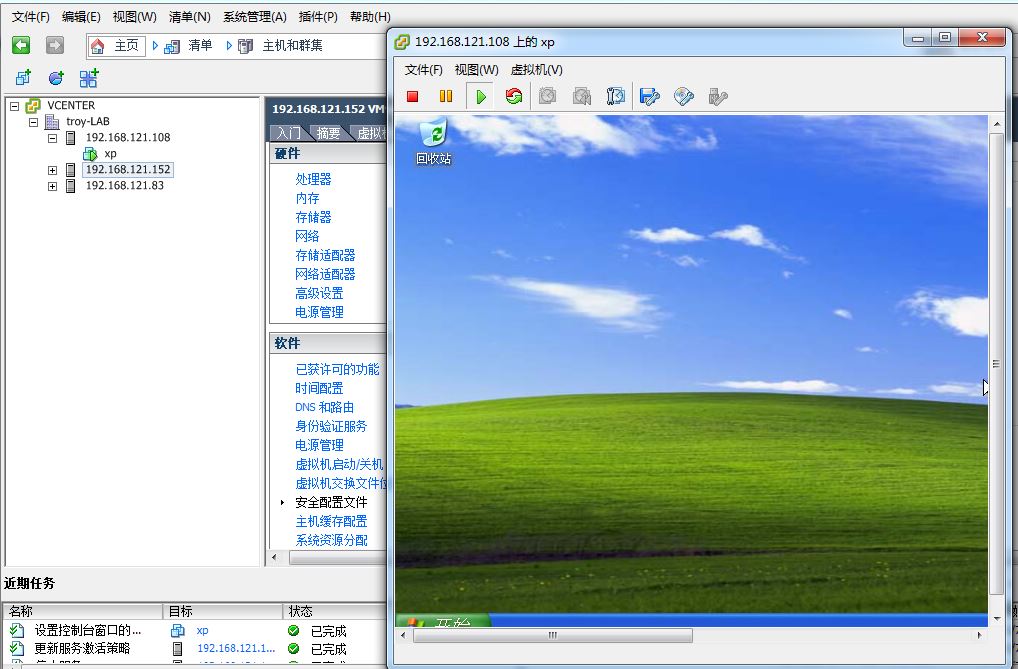The width and height of the screenshot is (1018, 669).
Task: Select the xp VM in inventory tree
Action: click(x=110, y=154)
